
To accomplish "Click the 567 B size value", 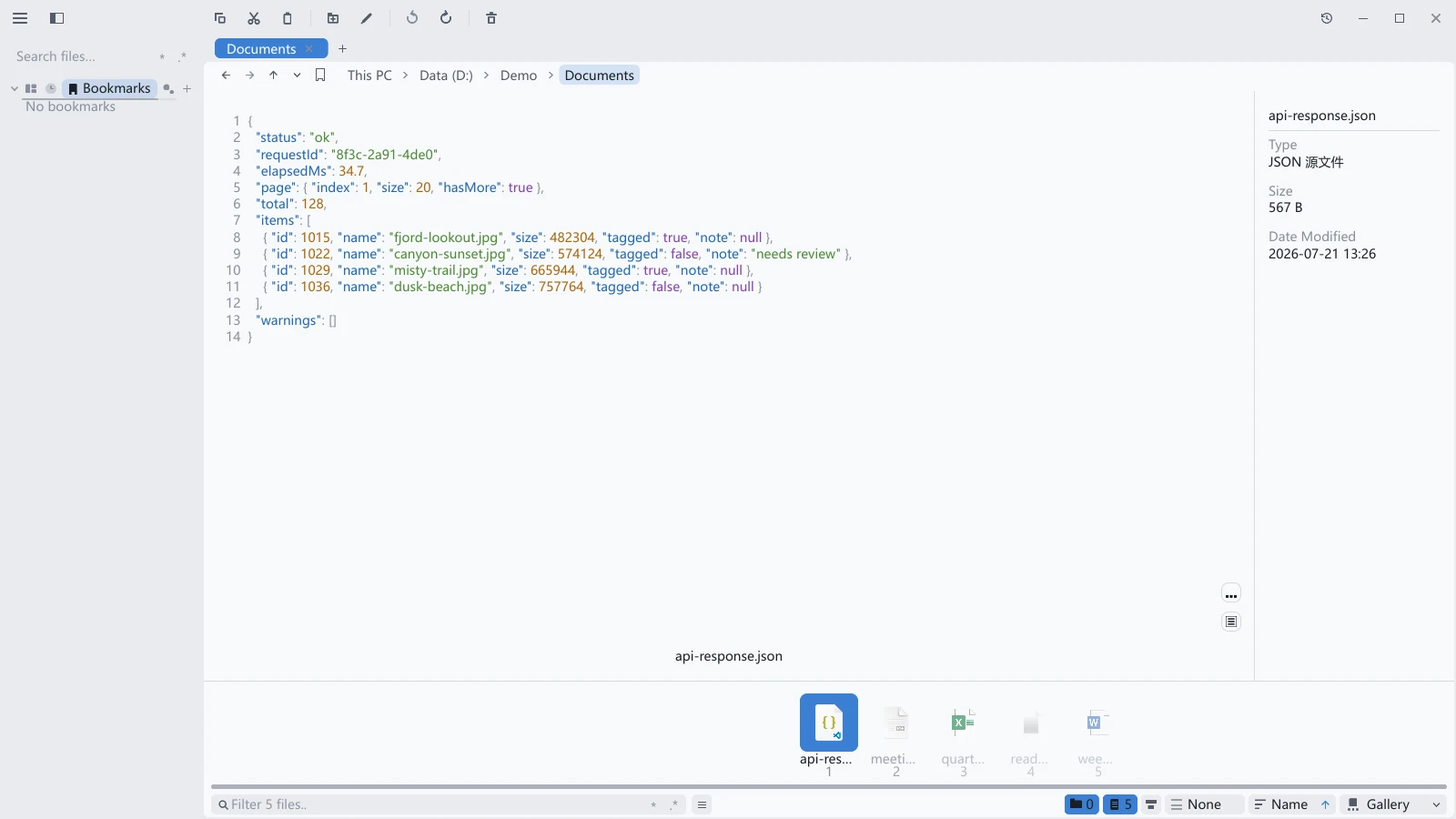I will pos(1285,207).
